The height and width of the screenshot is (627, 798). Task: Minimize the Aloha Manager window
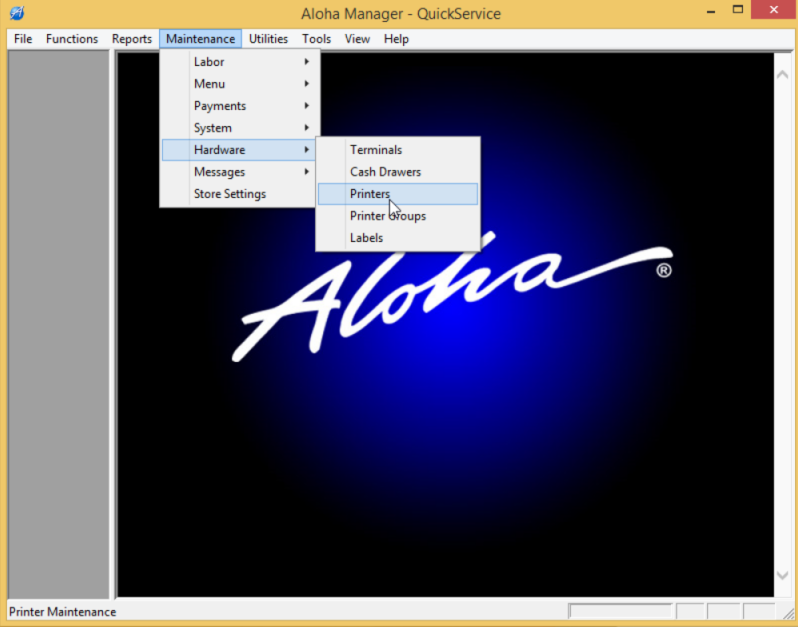711,11
